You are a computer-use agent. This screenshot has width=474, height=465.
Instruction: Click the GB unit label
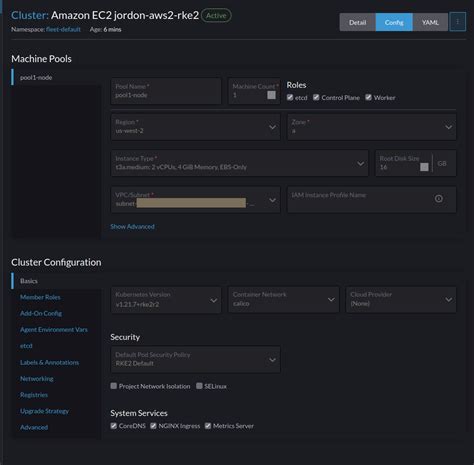442,164
